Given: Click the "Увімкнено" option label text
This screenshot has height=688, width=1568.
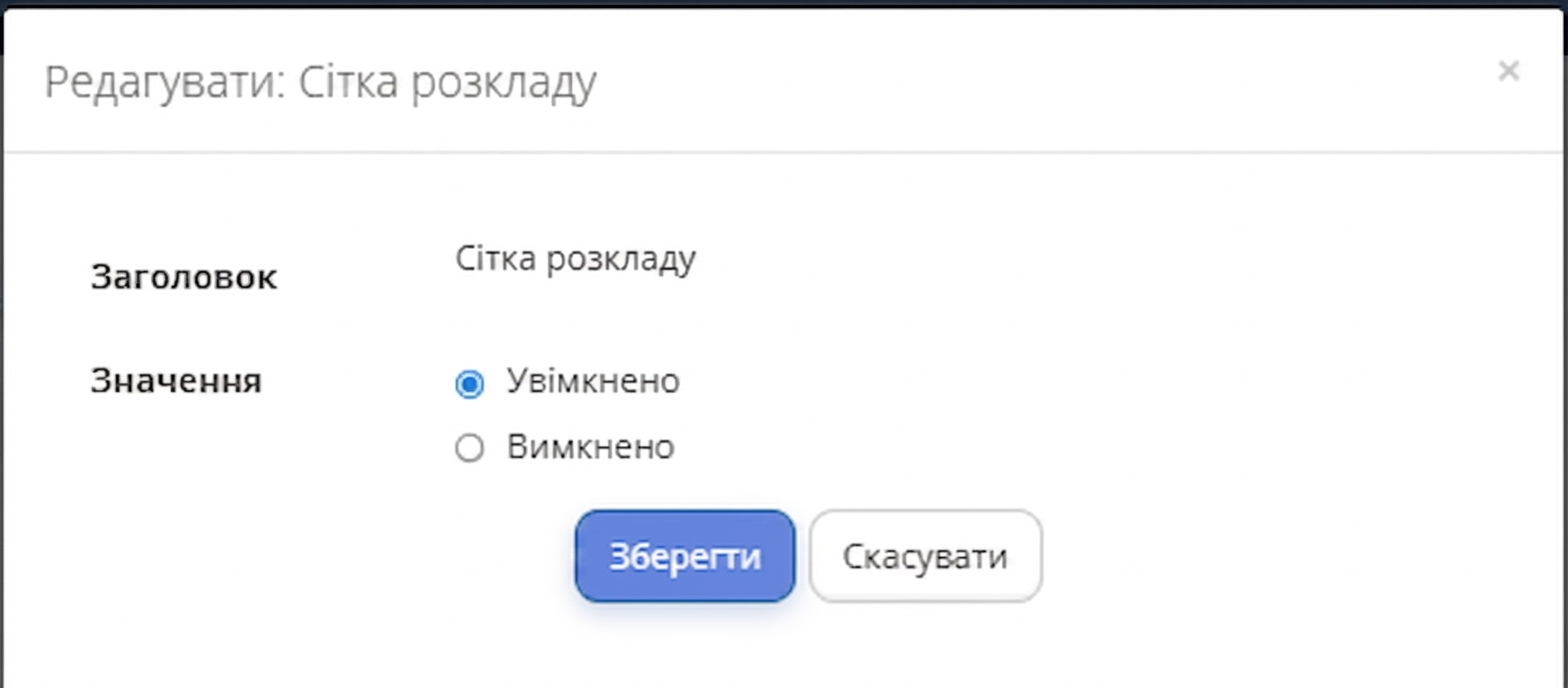Looking at the screenshot, I should (x=593, y=382).
